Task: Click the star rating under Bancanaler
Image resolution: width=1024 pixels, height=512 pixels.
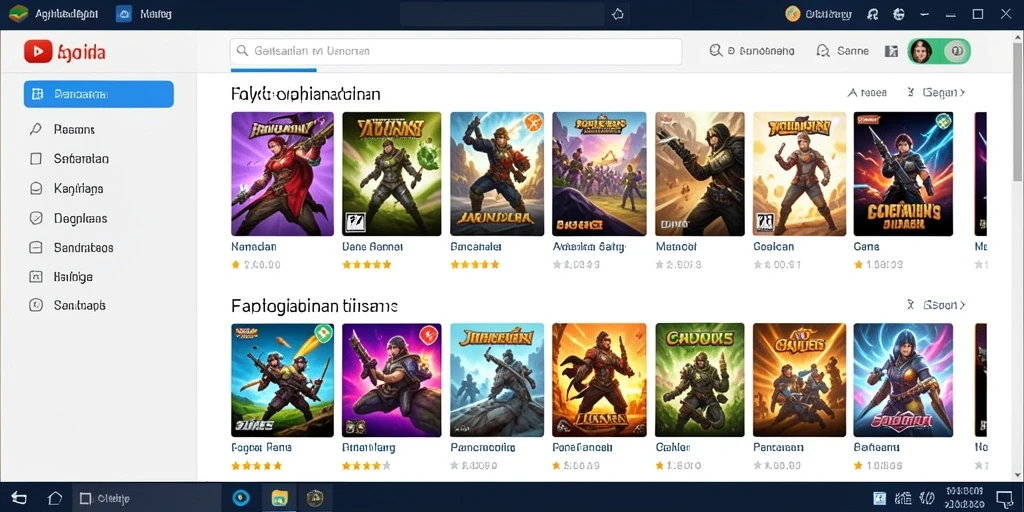Action: (475, 264)
